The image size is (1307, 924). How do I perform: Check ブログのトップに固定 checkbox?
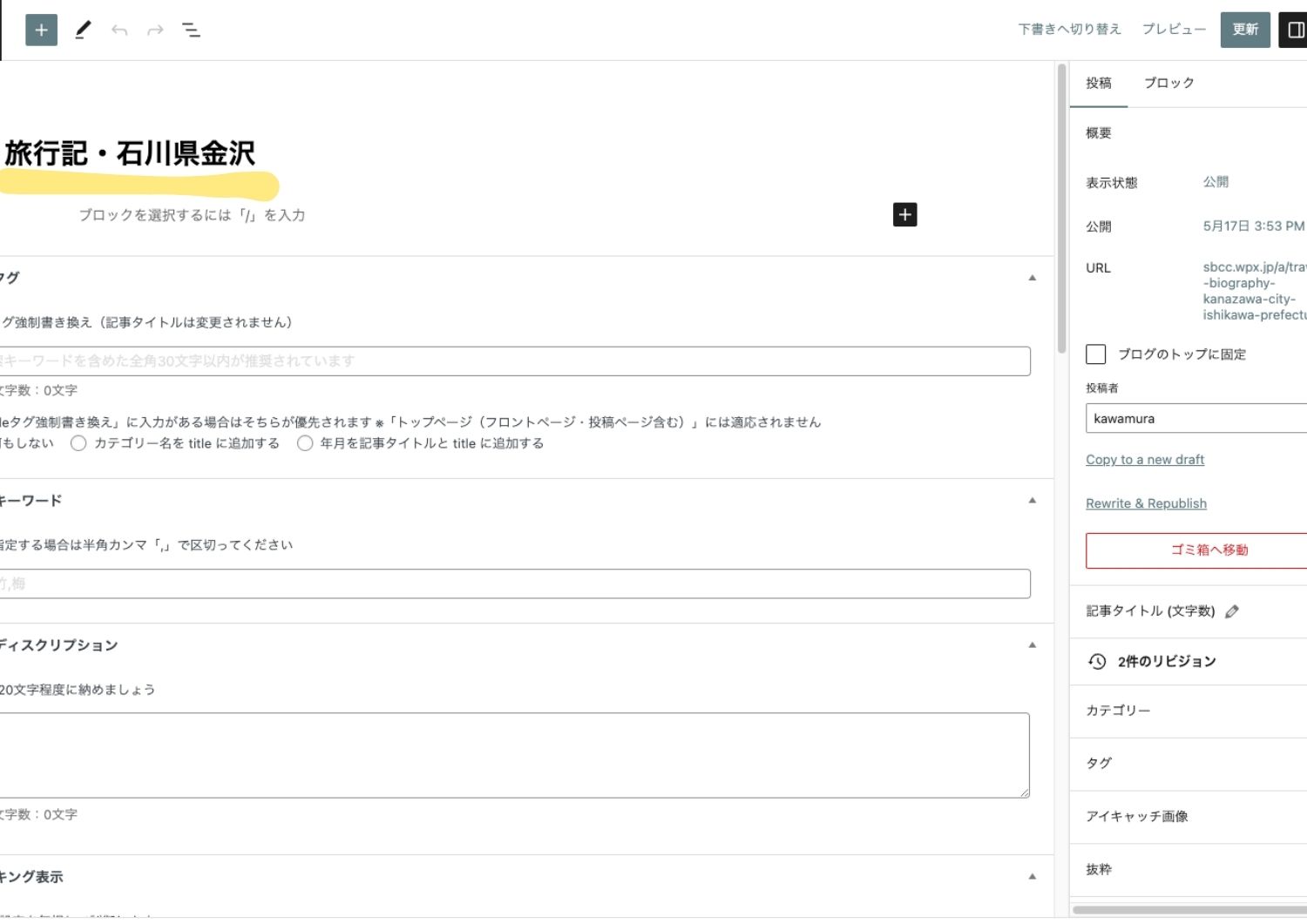(x=1095, y=354)
